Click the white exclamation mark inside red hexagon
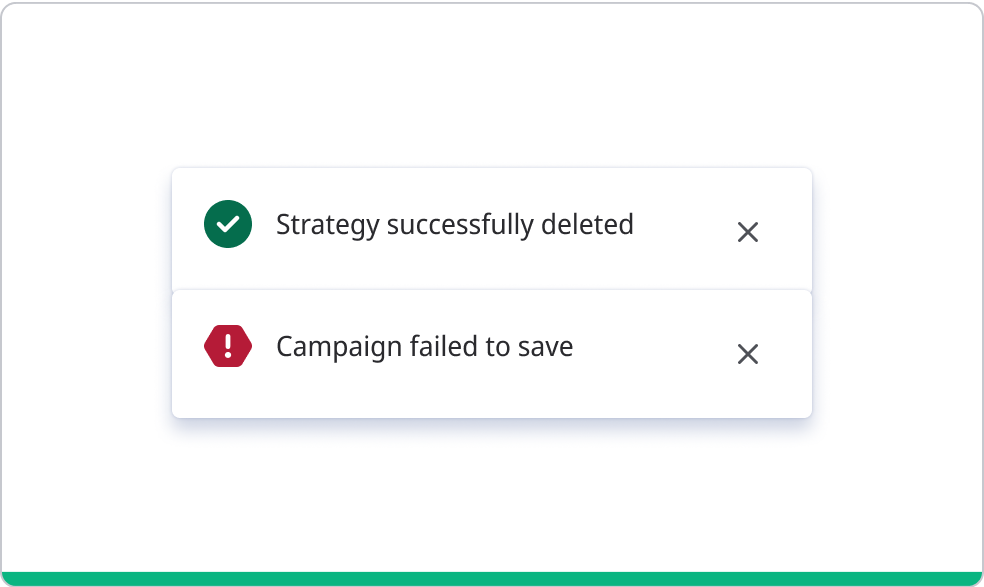The height and width of the screenshot is (587, 984). click(x=228, y=346)
